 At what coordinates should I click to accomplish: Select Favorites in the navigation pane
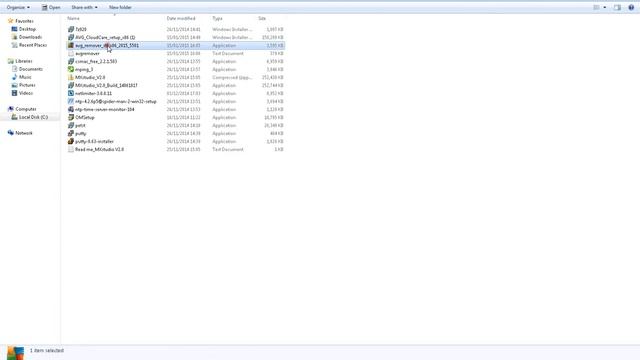[24, 21]
